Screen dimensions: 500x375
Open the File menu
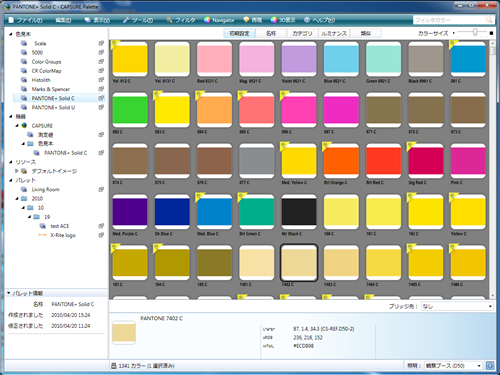[26, 20]
